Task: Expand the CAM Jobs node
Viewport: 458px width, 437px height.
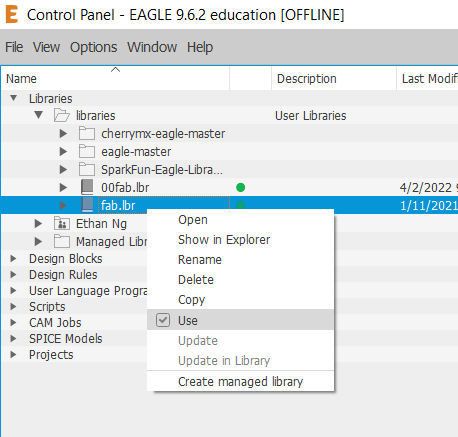Action: (13, 323)
